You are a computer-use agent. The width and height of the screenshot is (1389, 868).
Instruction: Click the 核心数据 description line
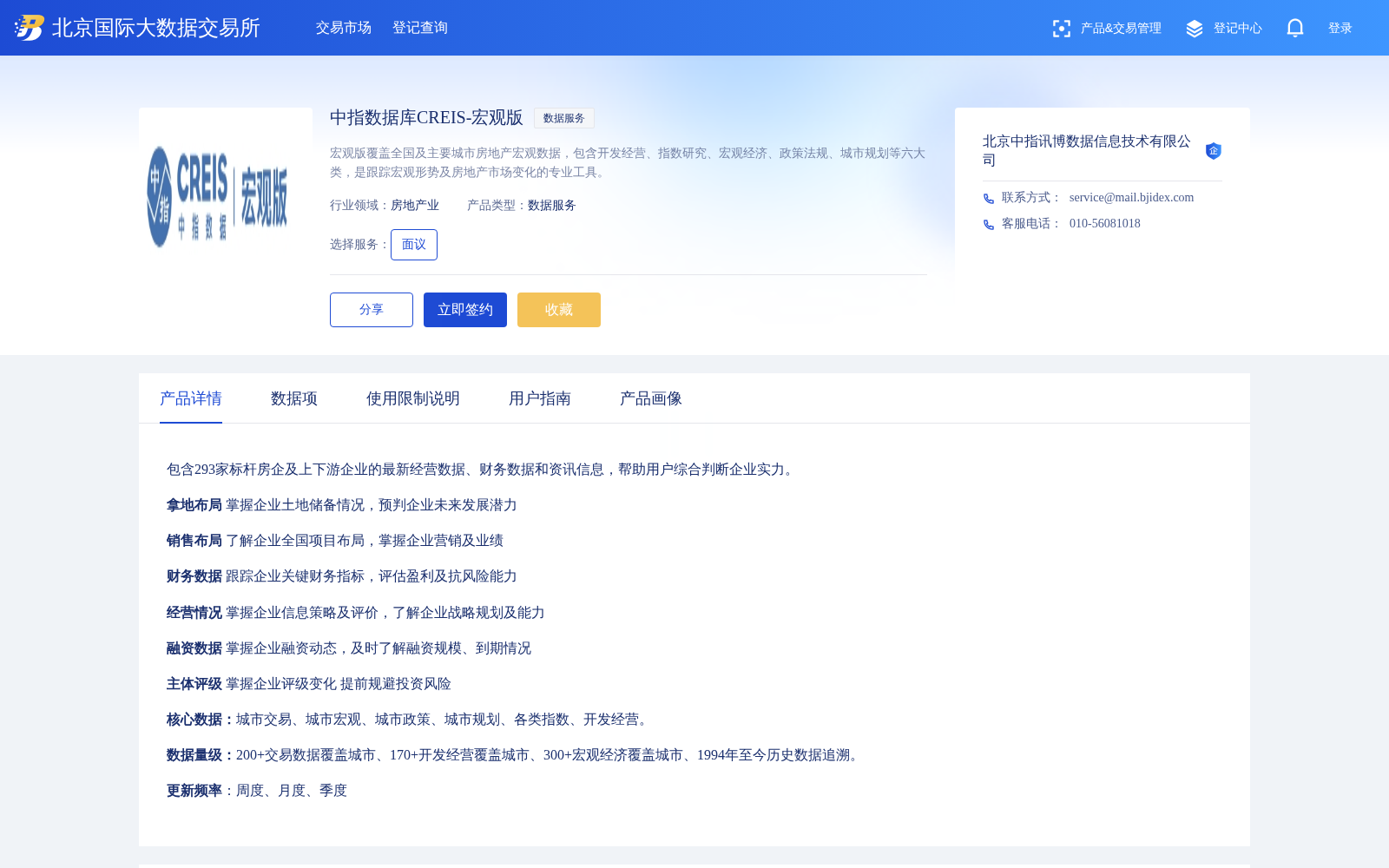pyautogui.click(x=410, y=720)
